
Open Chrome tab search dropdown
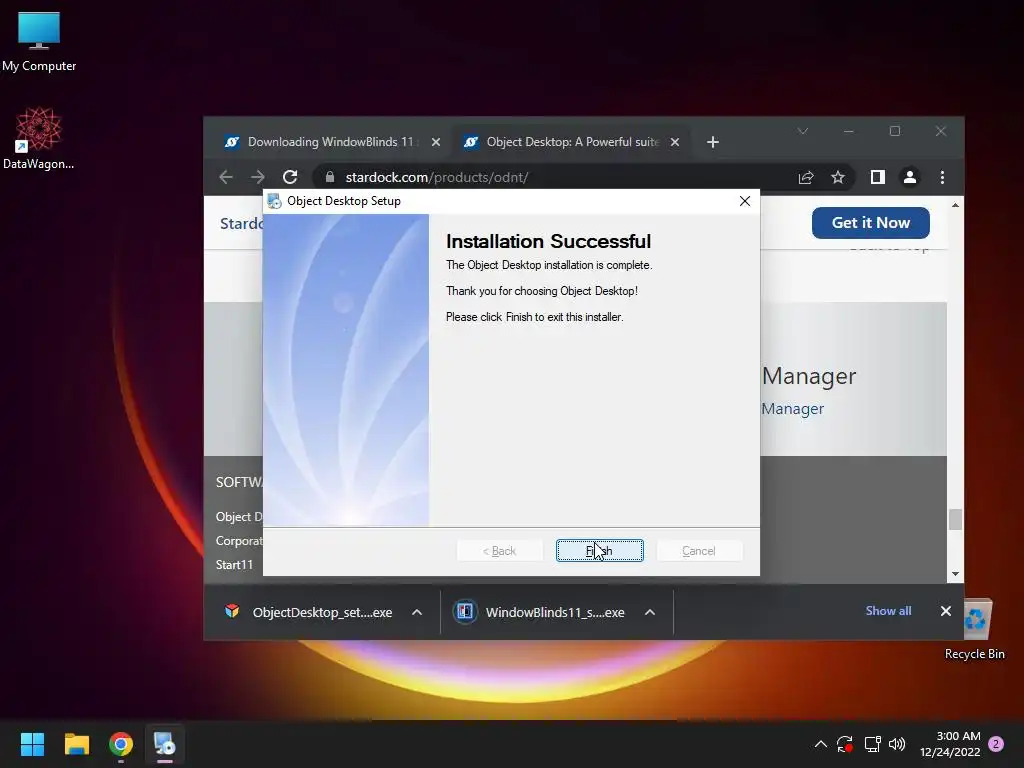click(803, 131)
